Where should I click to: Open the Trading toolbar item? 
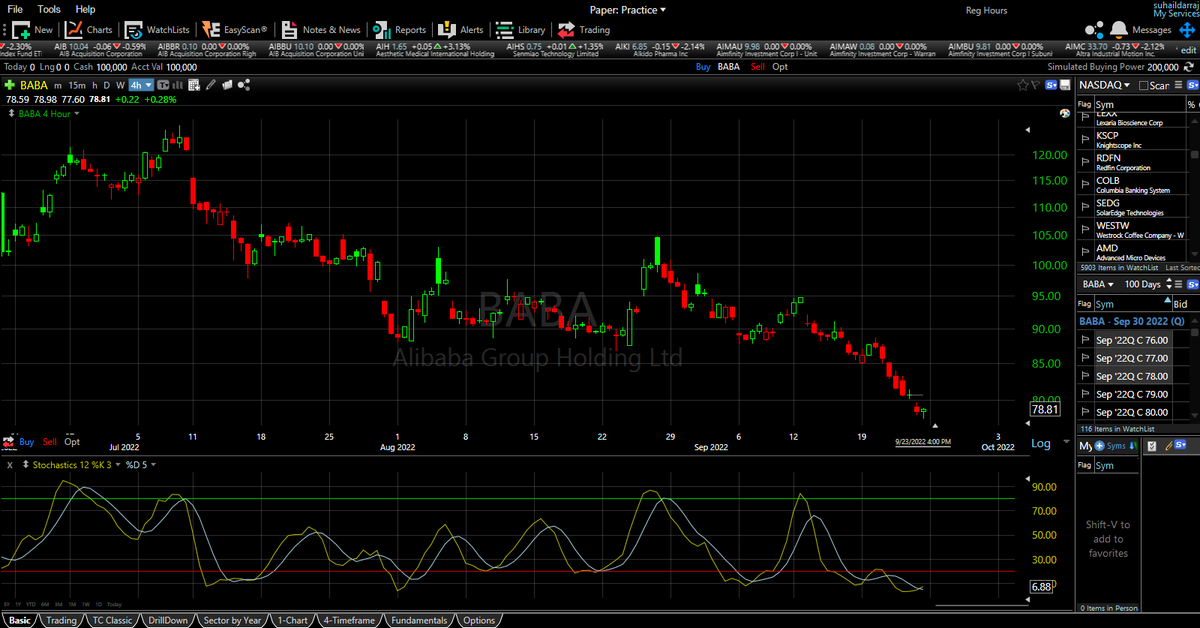coord(583,29)
